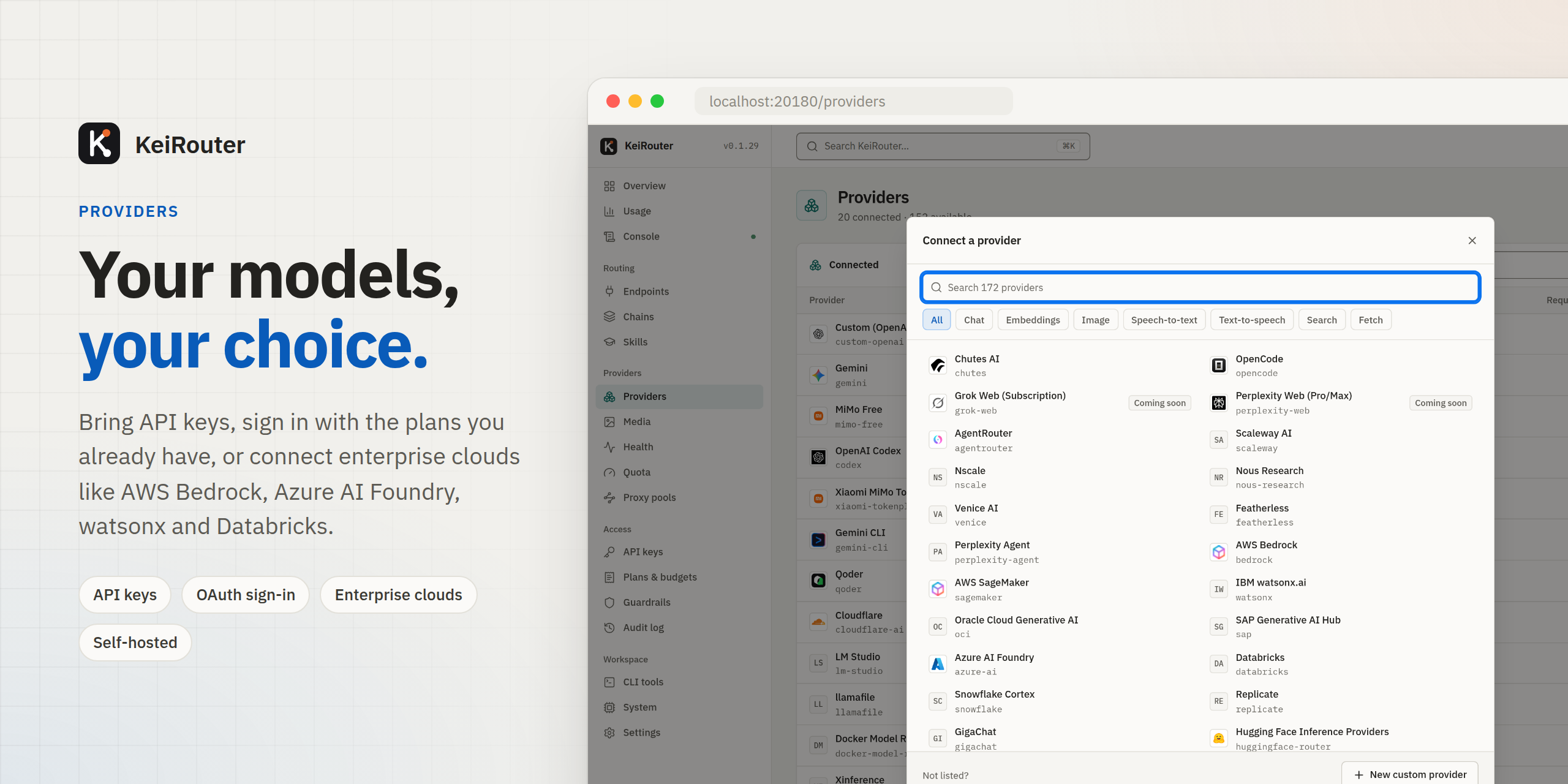
Task: Choose the IBM watsonx.ai provider
Action: [x=1341, y=589]
